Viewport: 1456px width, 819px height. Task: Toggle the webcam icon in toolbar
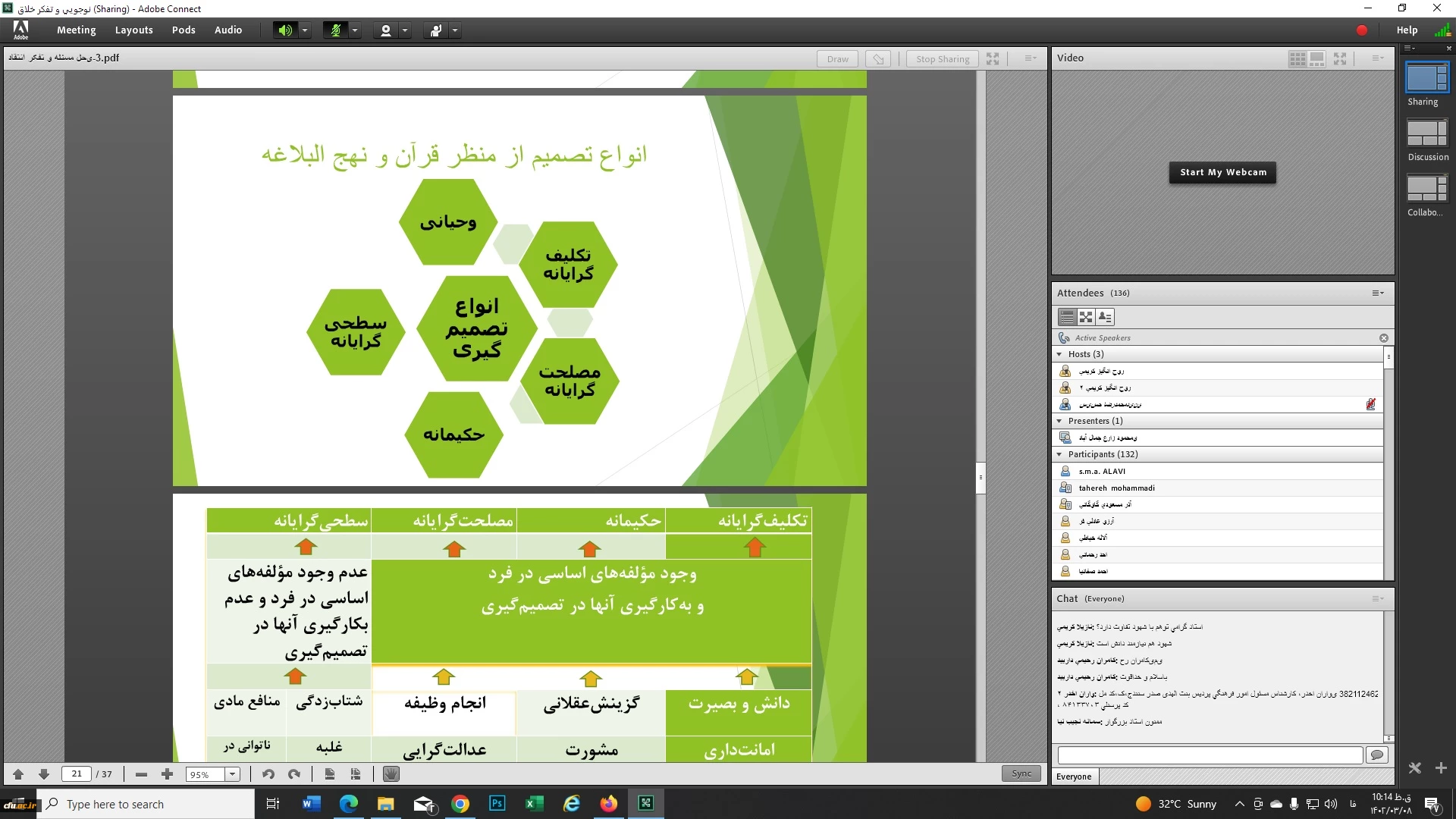pyautogui.click(x=386, y=30)
